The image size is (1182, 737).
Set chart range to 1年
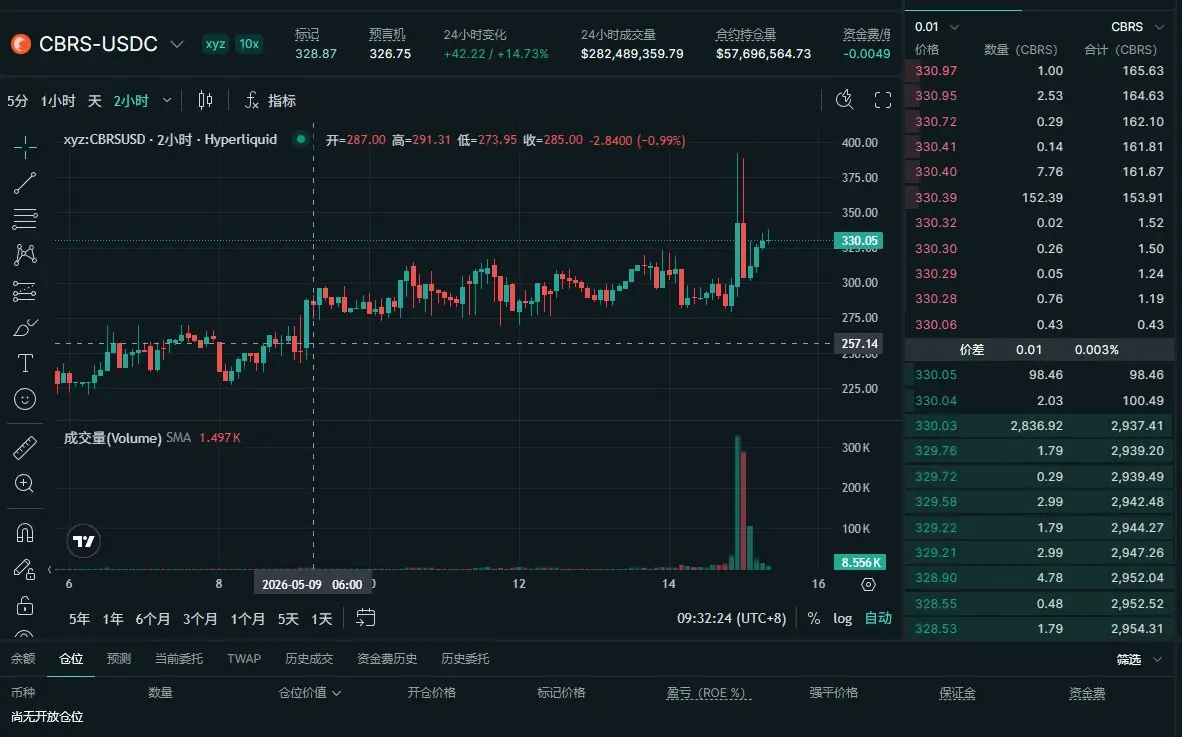(113, 619)
